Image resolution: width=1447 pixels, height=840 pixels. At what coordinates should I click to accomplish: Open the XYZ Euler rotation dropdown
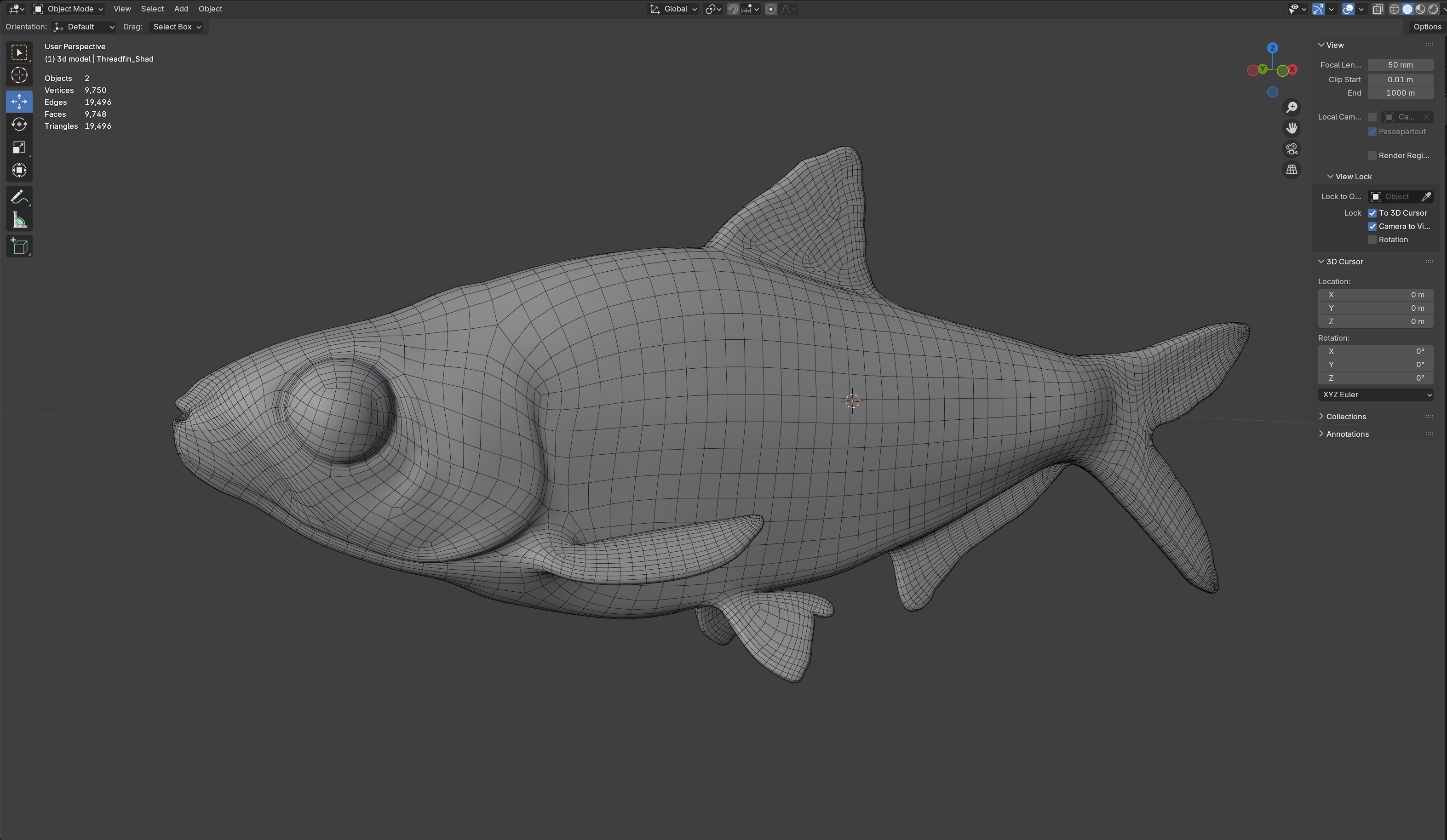click(1375, 394)
